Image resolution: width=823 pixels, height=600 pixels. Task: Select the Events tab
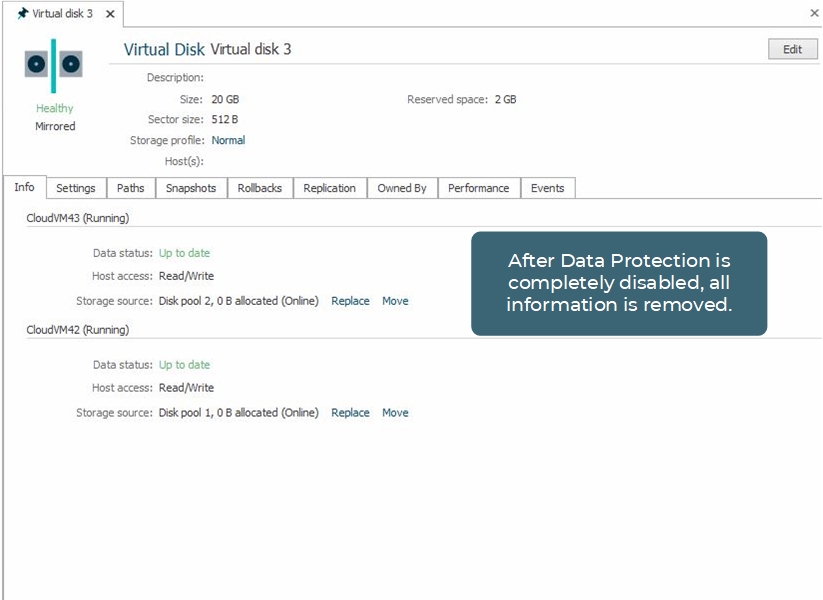click(547, 188)
